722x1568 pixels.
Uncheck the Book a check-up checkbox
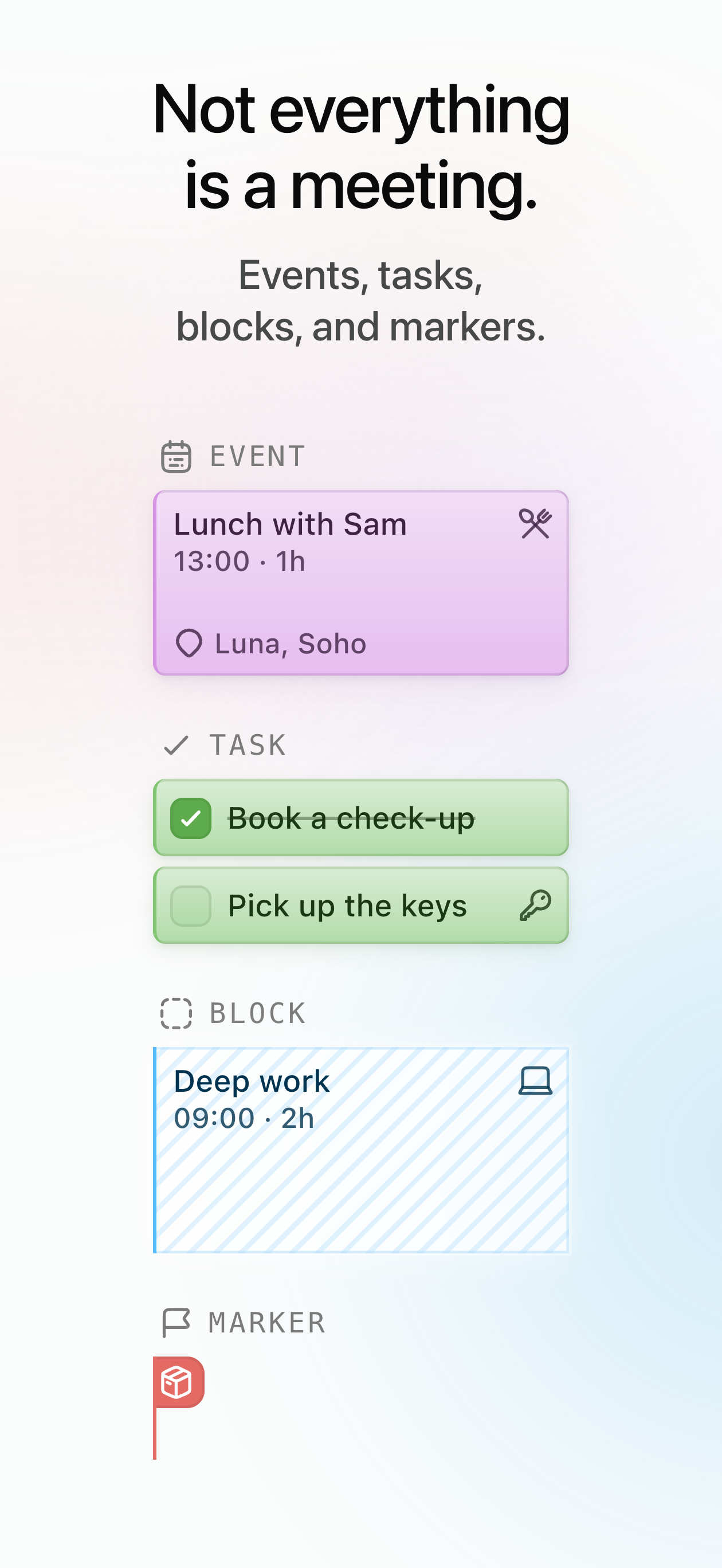(x=191, y=818)
